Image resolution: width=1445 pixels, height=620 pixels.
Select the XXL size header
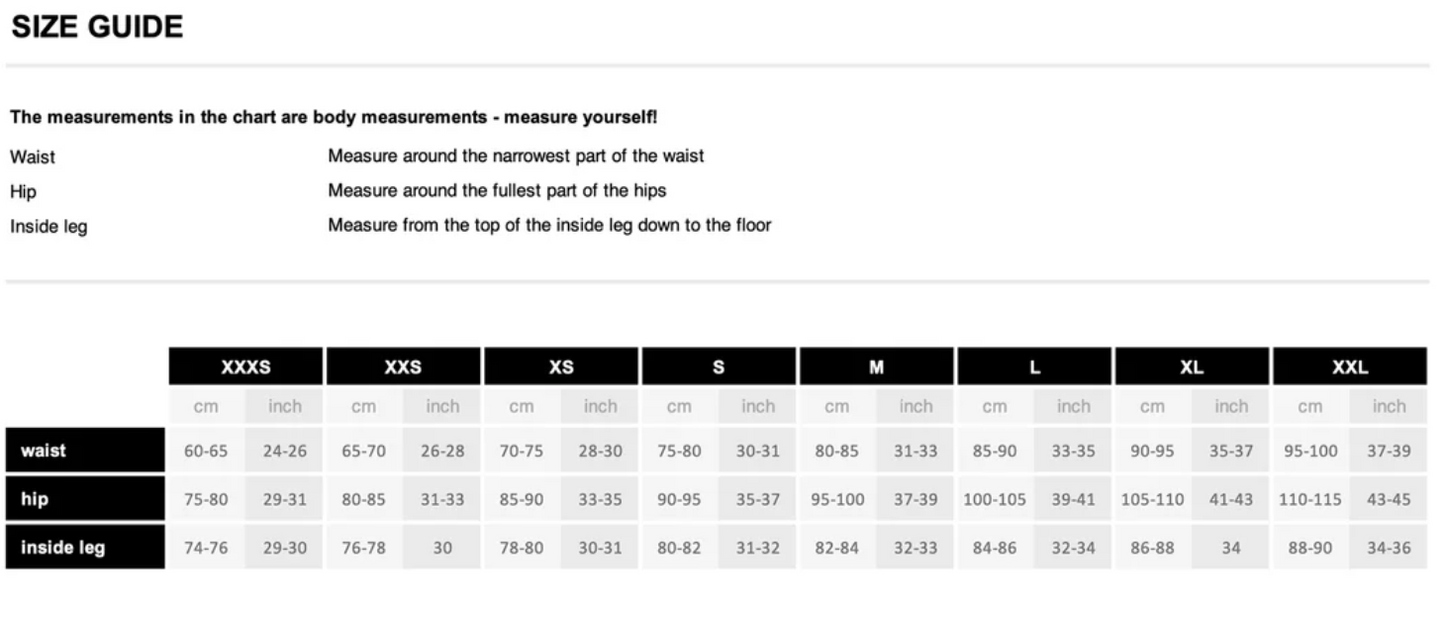click(x=1349, y=367)
